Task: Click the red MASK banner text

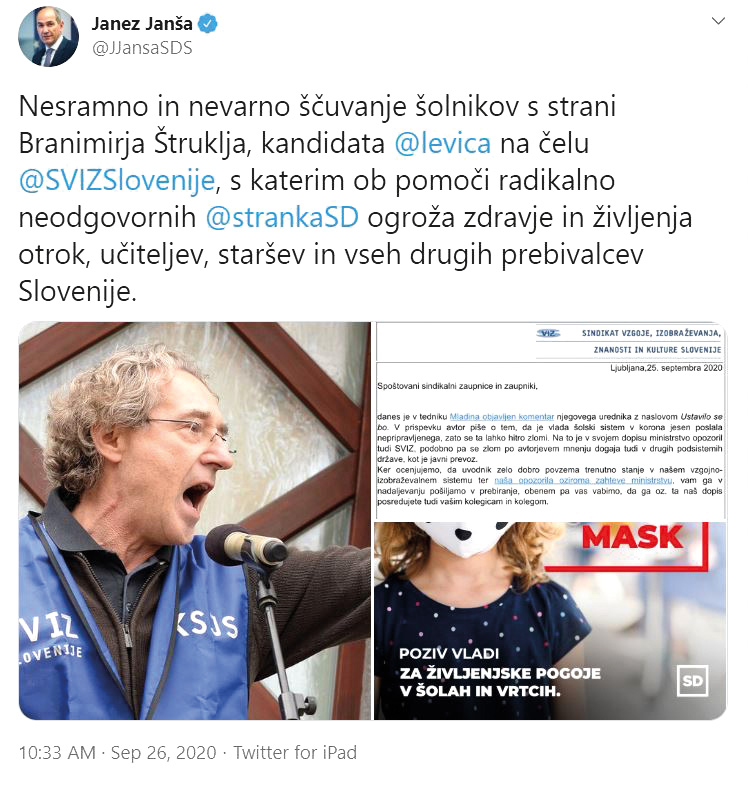Action: pyautogui.click(x=632, y=537)
